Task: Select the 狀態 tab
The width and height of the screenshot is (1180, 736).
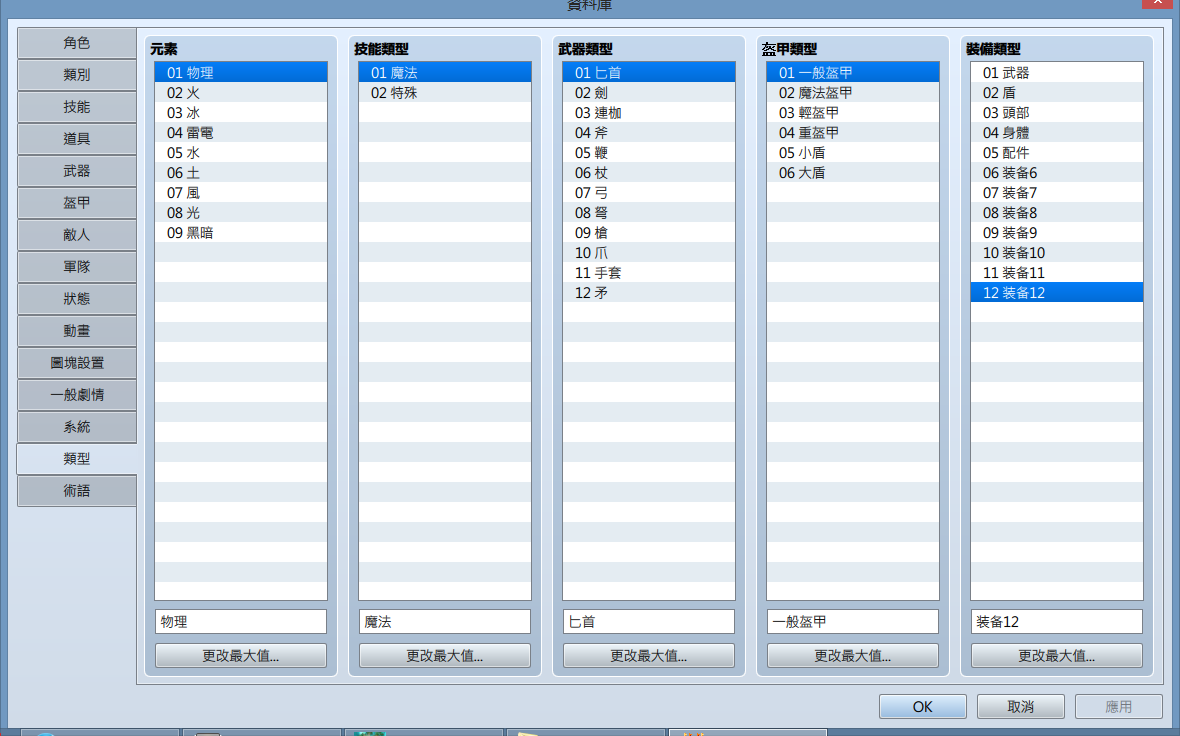Action: (77, 299)
